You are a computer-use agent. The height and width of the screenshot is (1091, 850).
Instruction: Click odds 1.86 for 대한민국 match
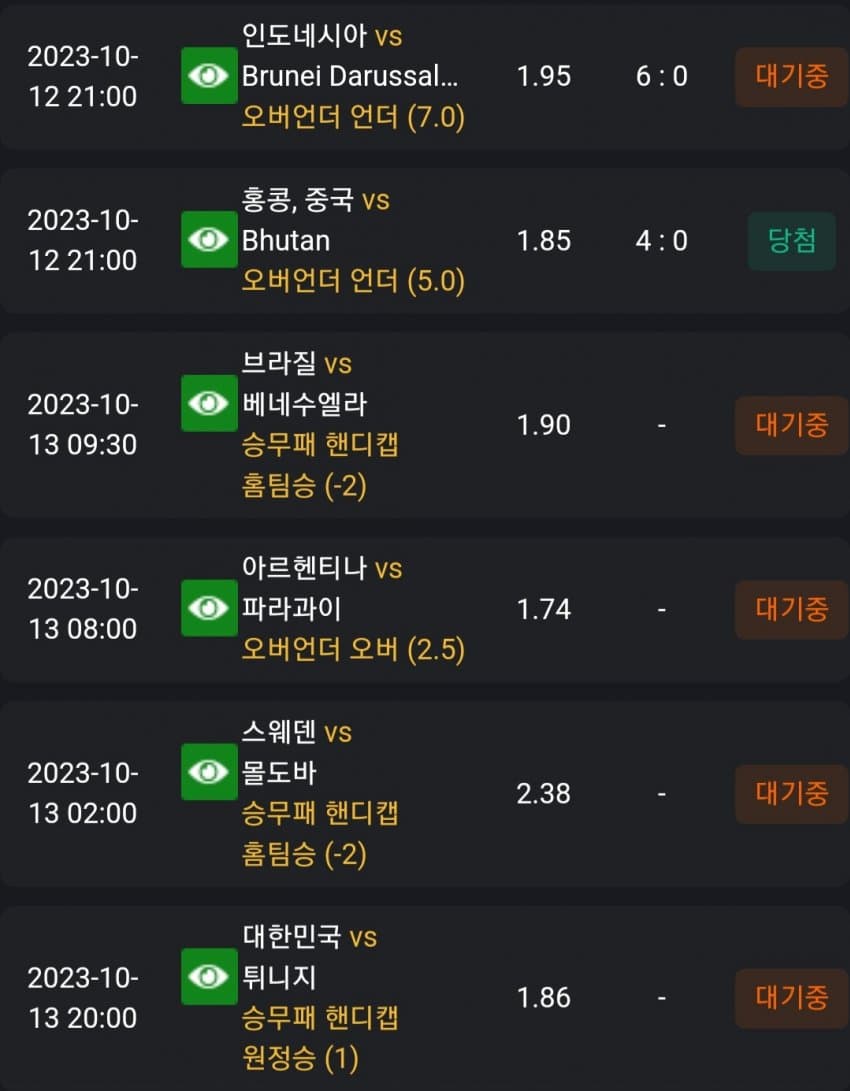[543, 998]
